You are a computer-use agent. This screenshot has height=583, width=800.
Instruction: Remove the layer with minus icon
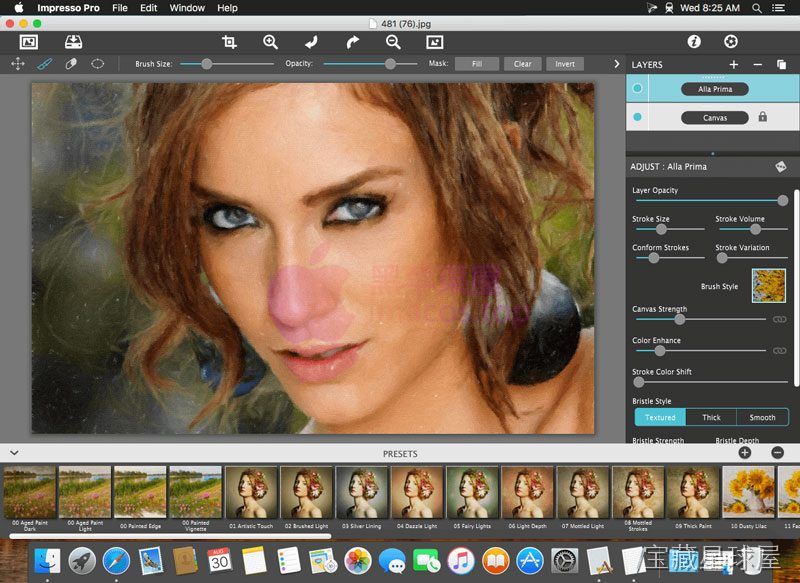pyautogui.click(x=758, y=64)
